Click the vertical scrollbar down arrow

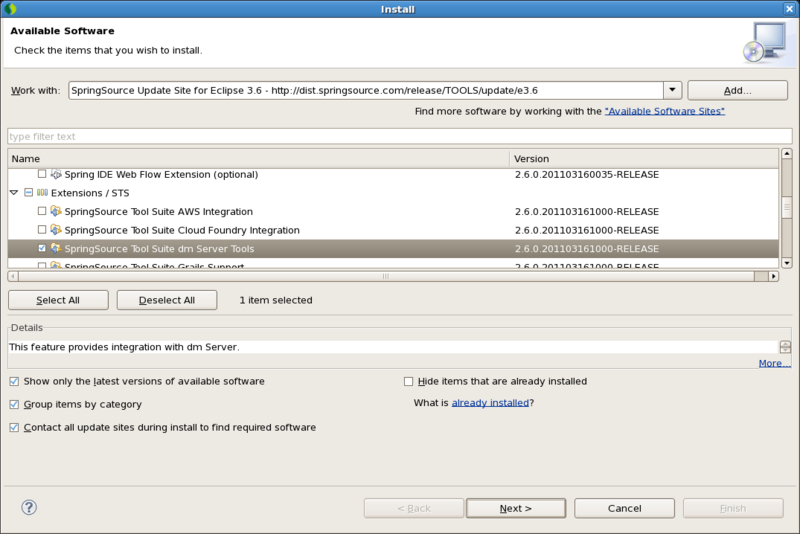coord(787,263)
